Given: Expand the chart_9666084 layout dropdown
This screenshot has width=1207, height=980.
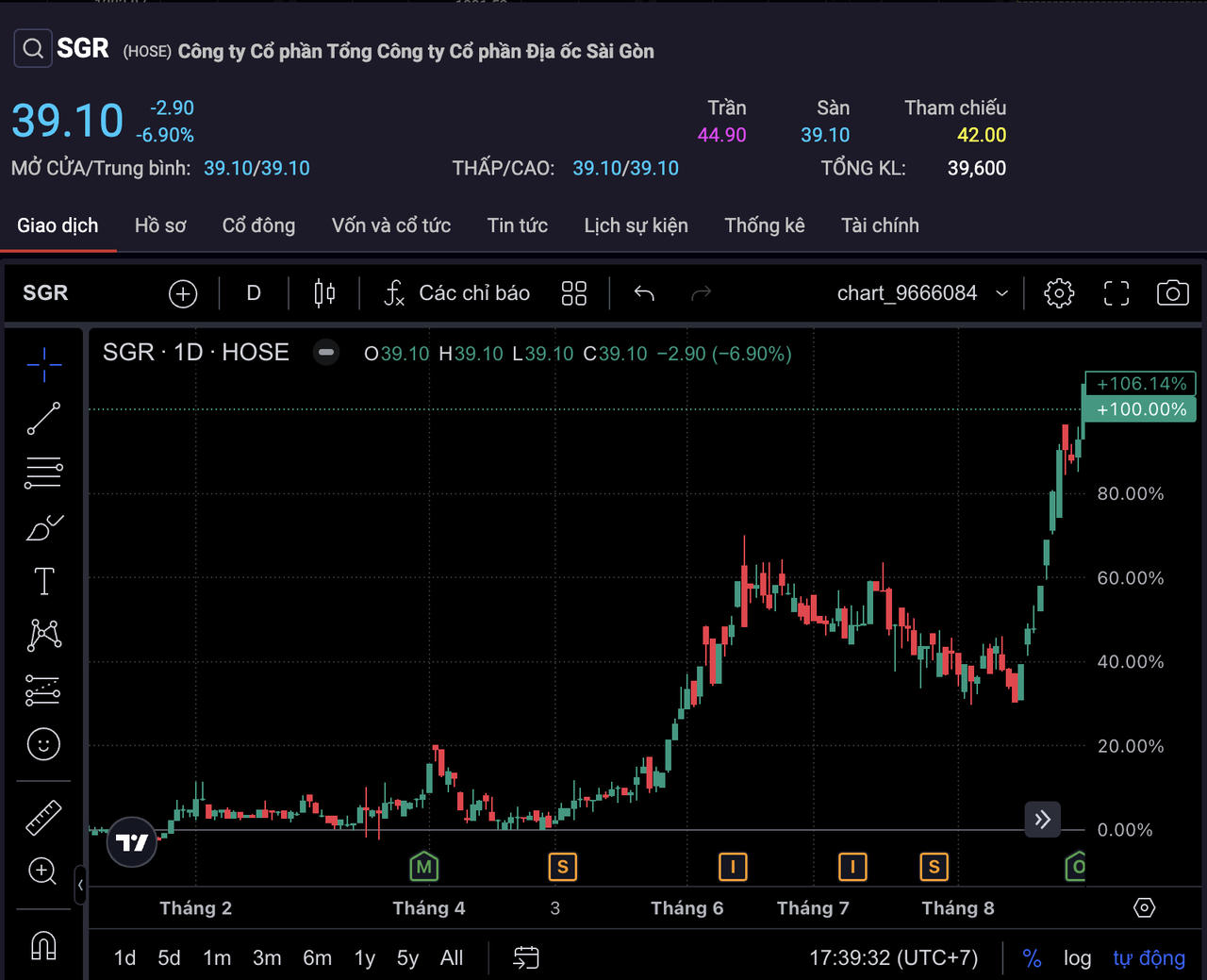Looking at the screenshot, I should coord(1002,293).
